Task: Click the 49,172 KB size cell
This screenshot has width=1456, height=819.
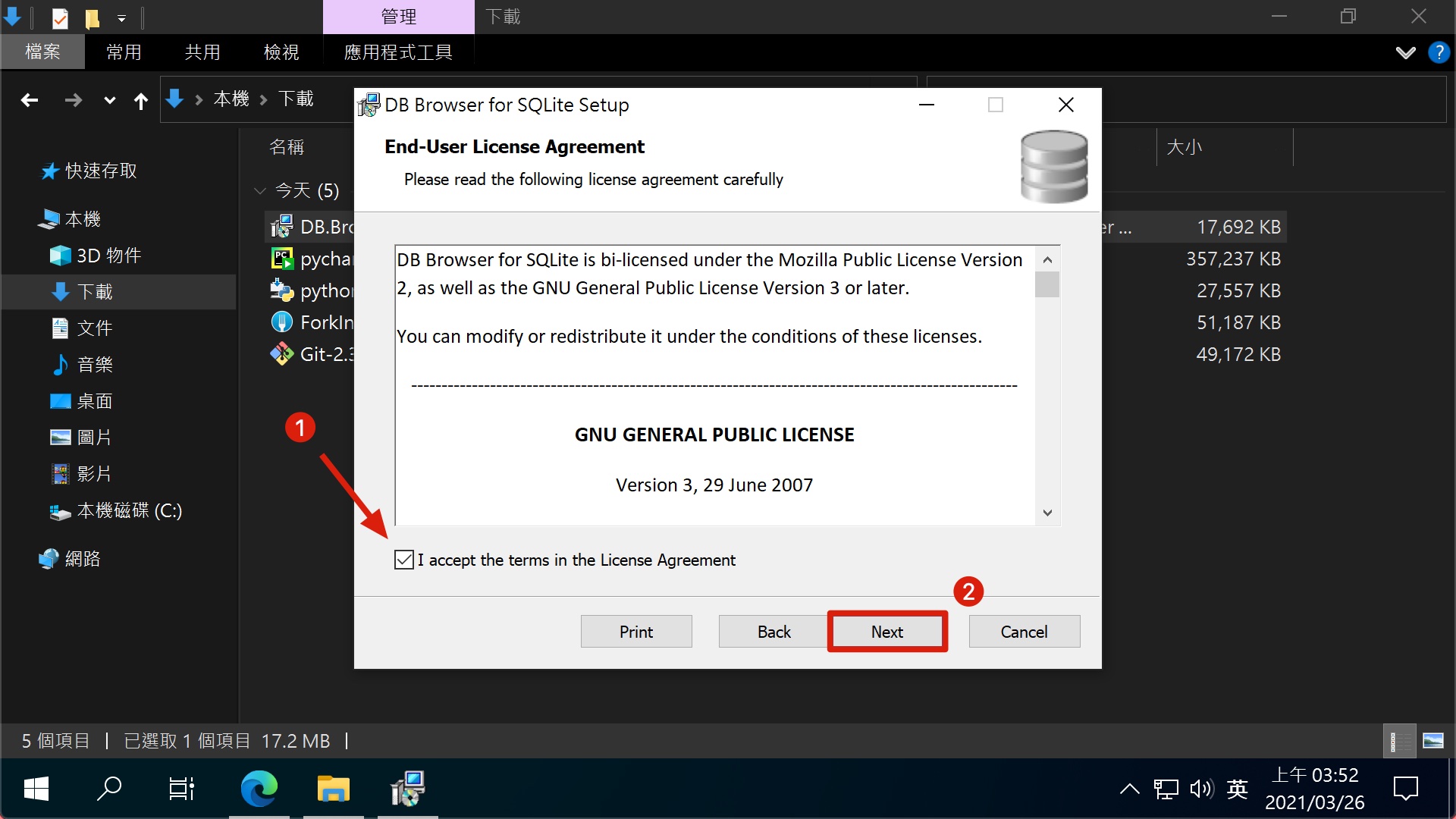Action: [x=1238, y=354]
